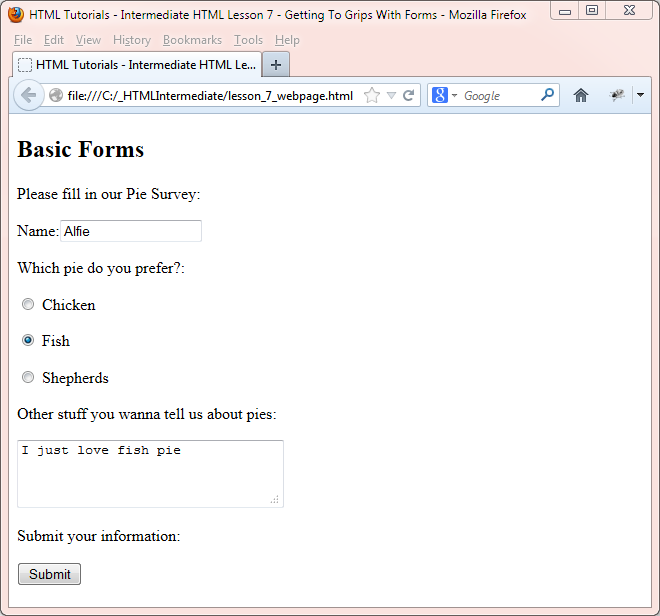The height and width of the screenshot is (616, 660).
Task: Close the Firefox window
Action: (x=629, y=11)
